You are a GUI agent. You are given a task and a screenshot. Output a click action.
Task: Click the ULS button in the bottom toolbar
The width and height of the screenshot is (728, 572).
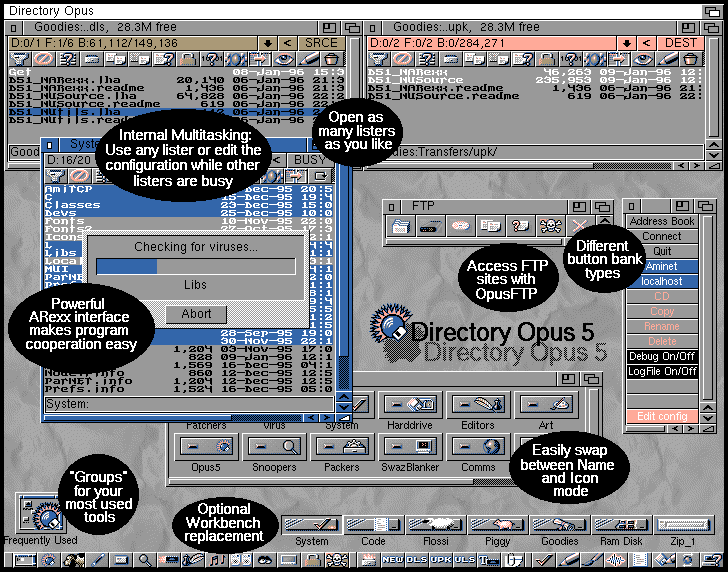[465, 560]
